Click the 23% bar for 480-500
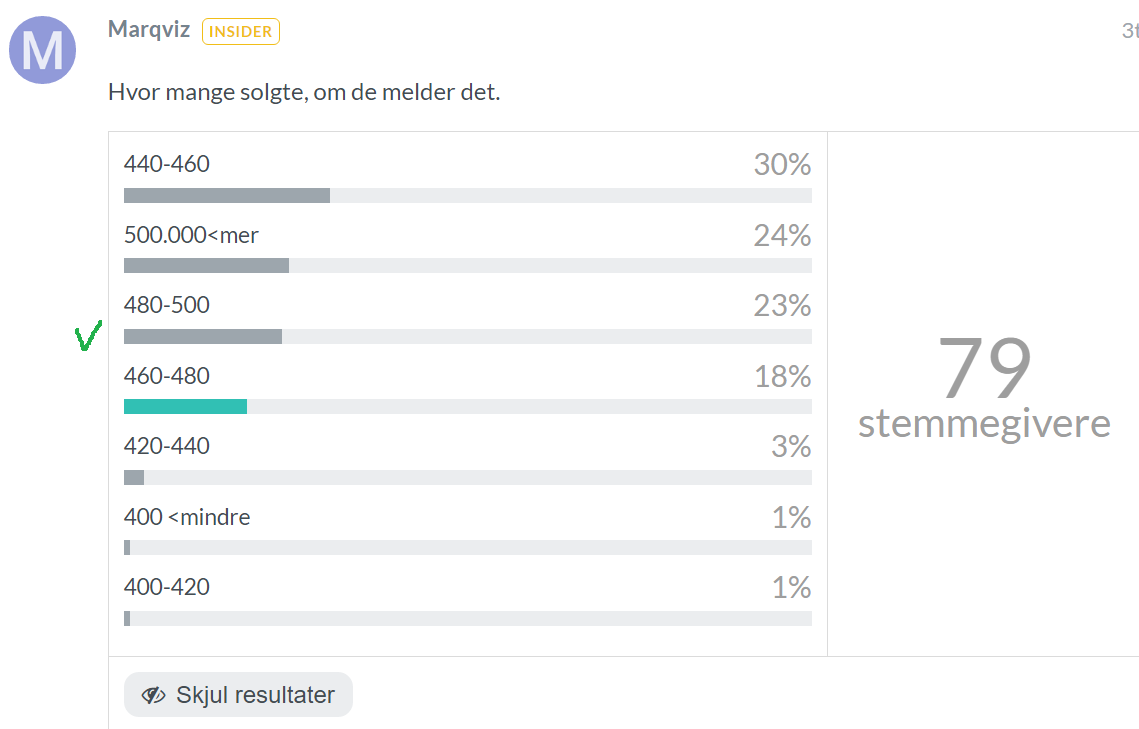 point(468,336)
